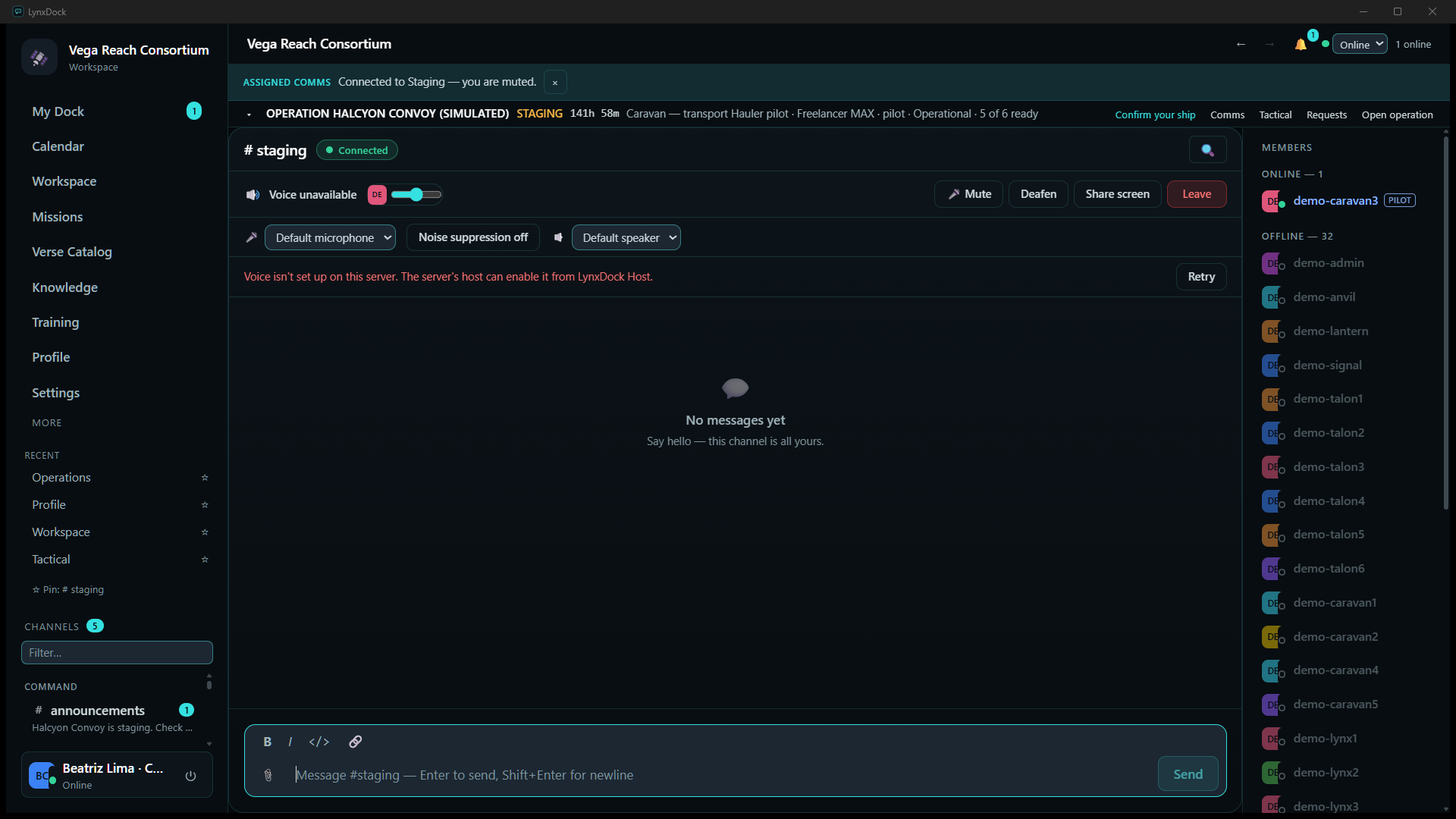Open the Default speaker dropdown

click(x=626, y=237)
